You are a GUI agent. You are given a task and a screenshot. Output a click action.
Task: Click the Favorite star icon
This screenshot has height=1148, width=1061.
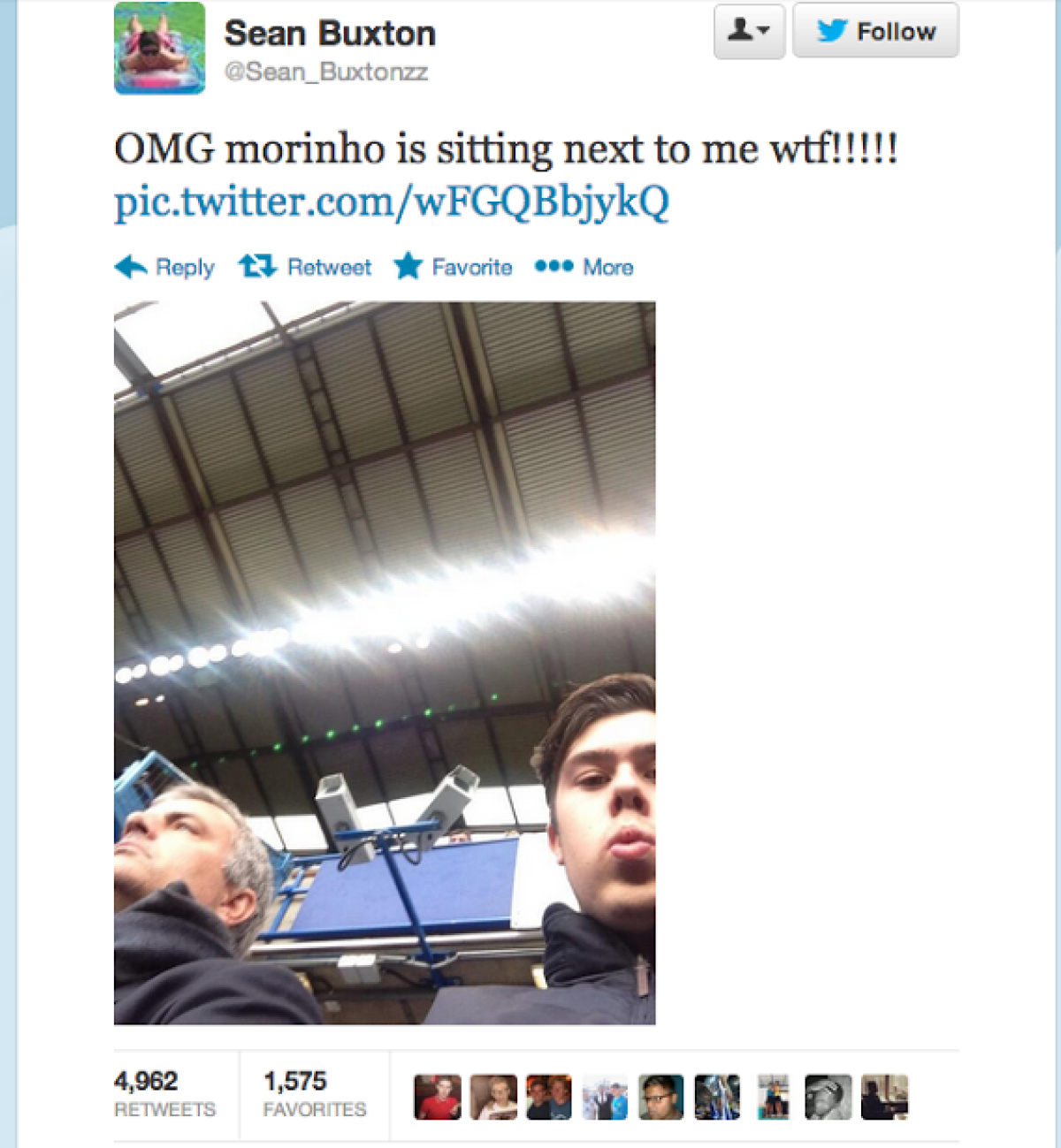(408, 266)
